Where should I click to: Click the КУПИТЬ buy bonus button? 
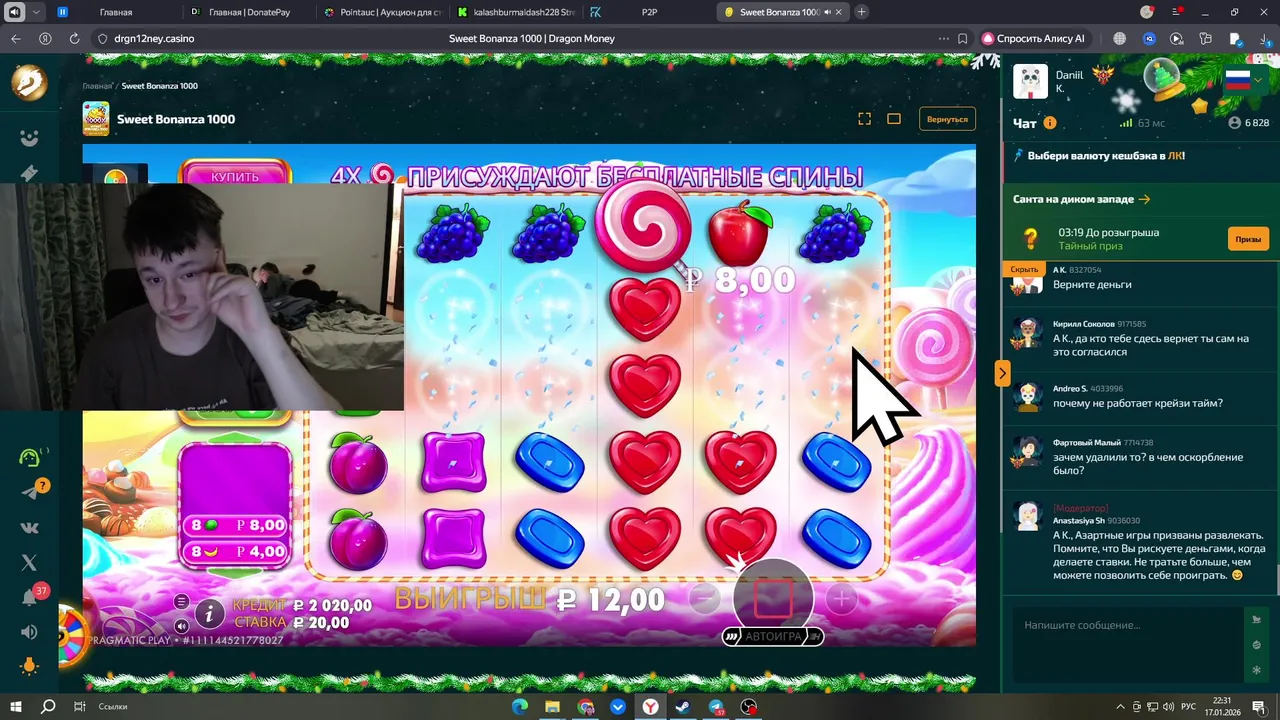(235, 175)
